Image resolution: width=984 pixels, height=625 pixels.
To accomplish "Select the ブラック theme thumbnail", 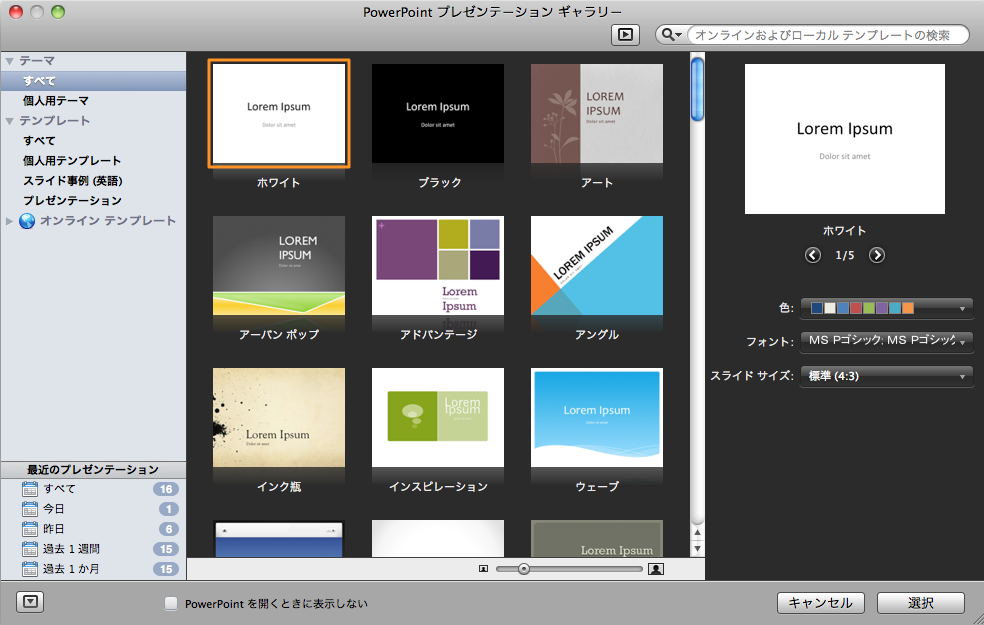I will [438, 114].
